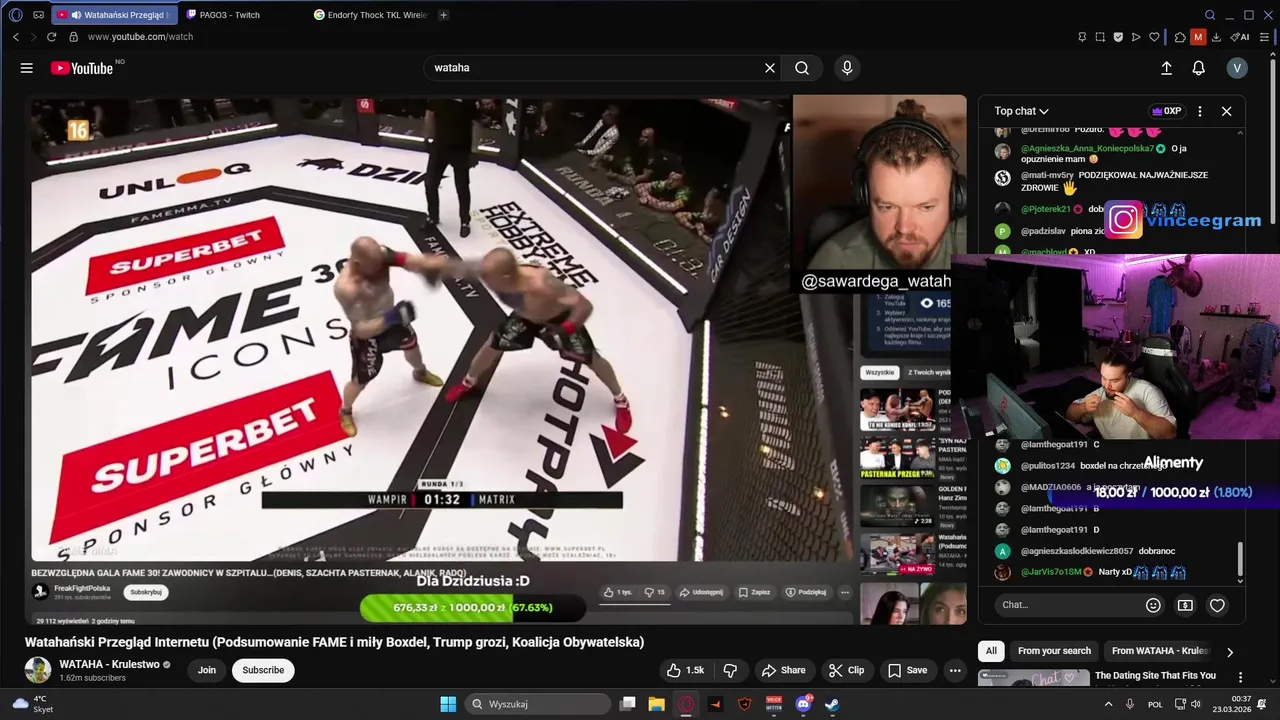Go back in browser history
The height and width of the screenshot is (720, 1280).
tap(15, 37)
